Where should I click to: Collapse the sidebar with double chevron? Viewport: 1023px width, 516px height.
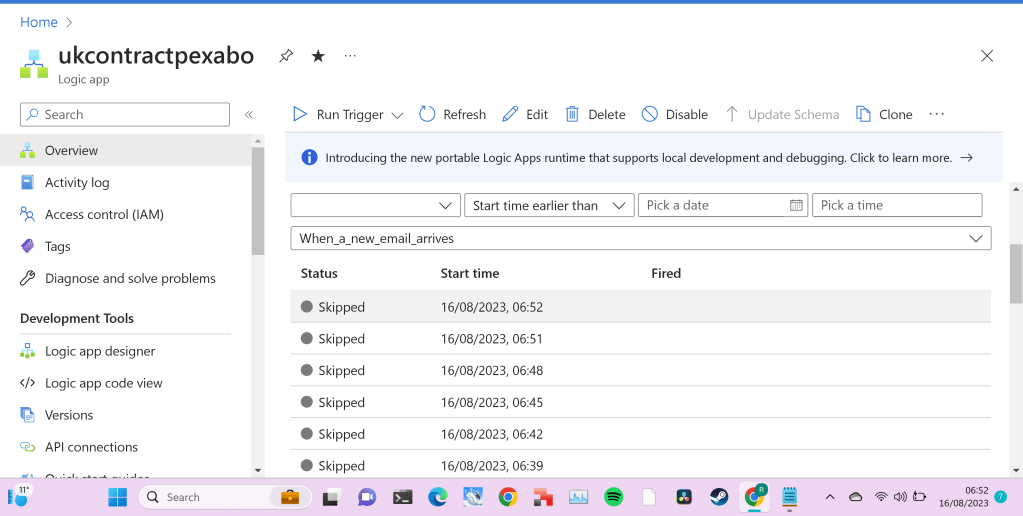[249, 115]
